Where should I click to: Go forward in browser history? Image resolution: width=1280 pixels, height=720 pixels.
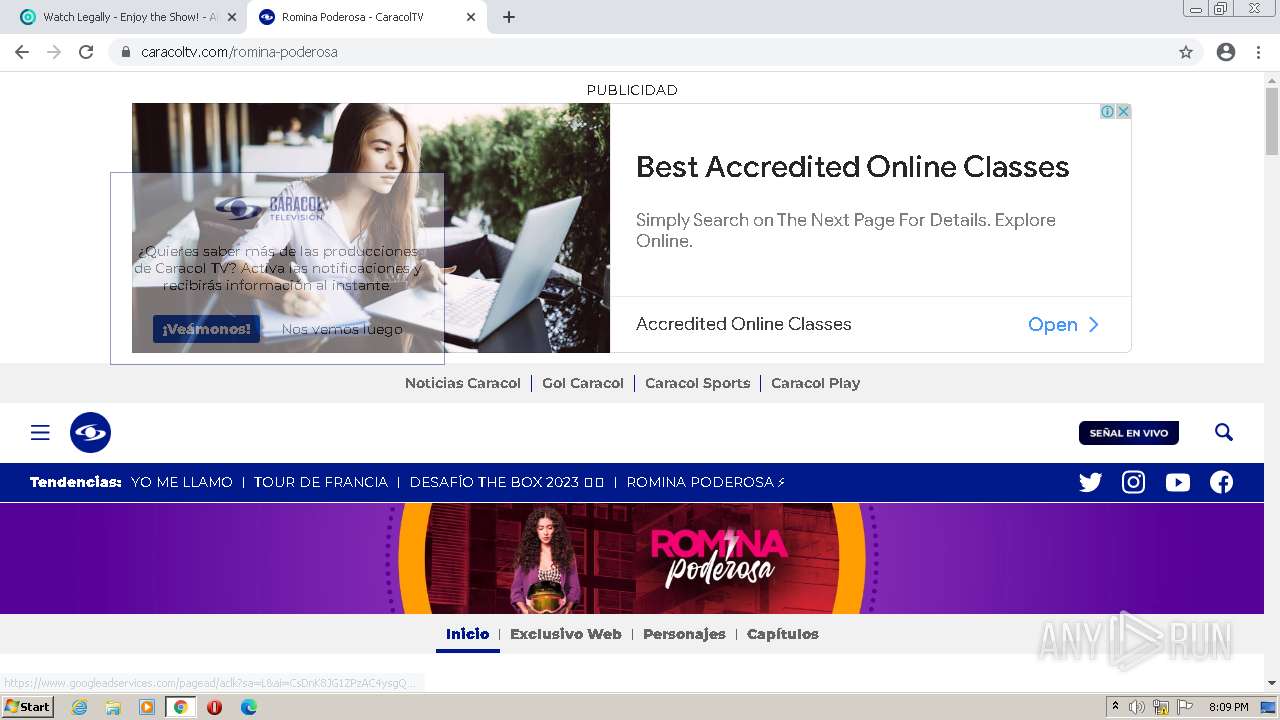(54, 52)
